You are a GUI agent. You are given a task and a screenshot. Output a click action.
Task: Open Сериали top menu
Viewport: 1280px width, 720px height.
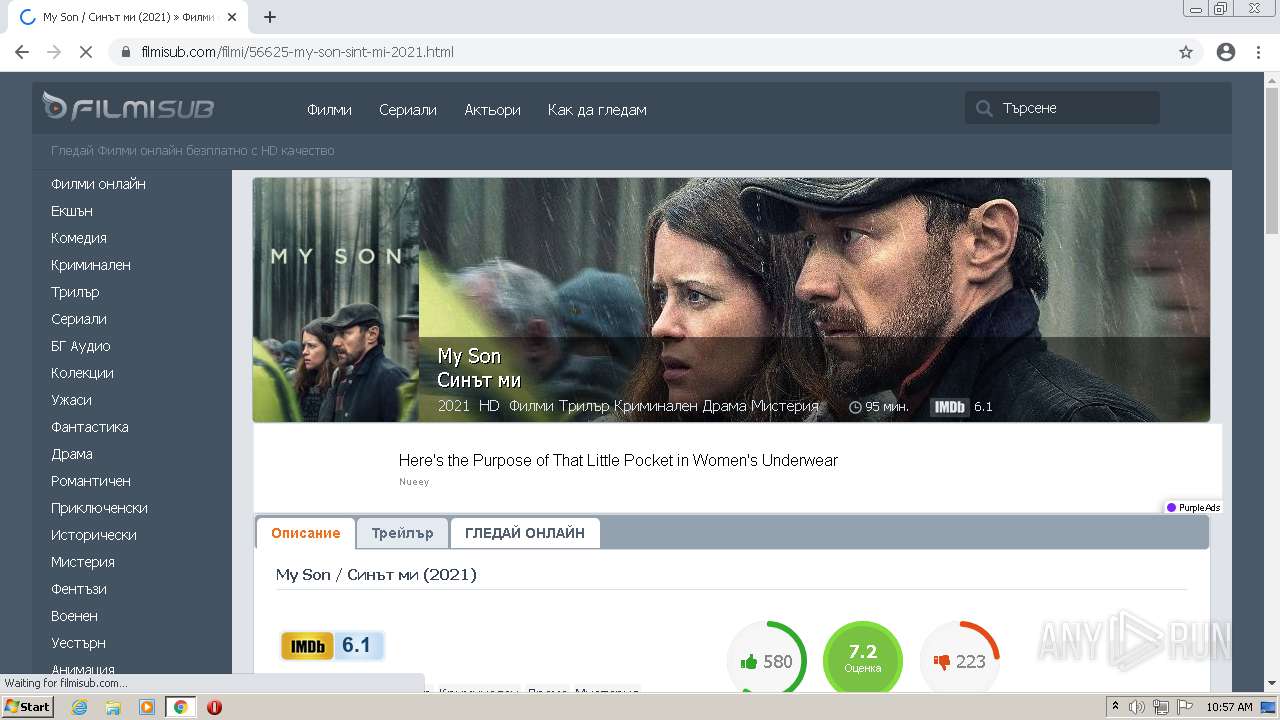click(x=408, y=109)
